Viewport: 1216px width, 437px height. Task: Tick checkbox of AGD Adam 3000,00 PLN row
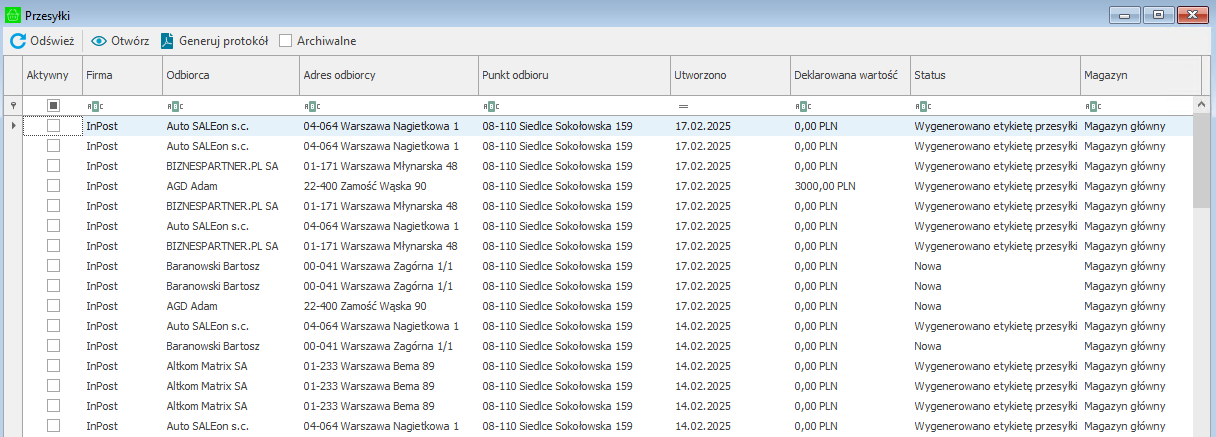pyautogui.click(x=54, y=185)
